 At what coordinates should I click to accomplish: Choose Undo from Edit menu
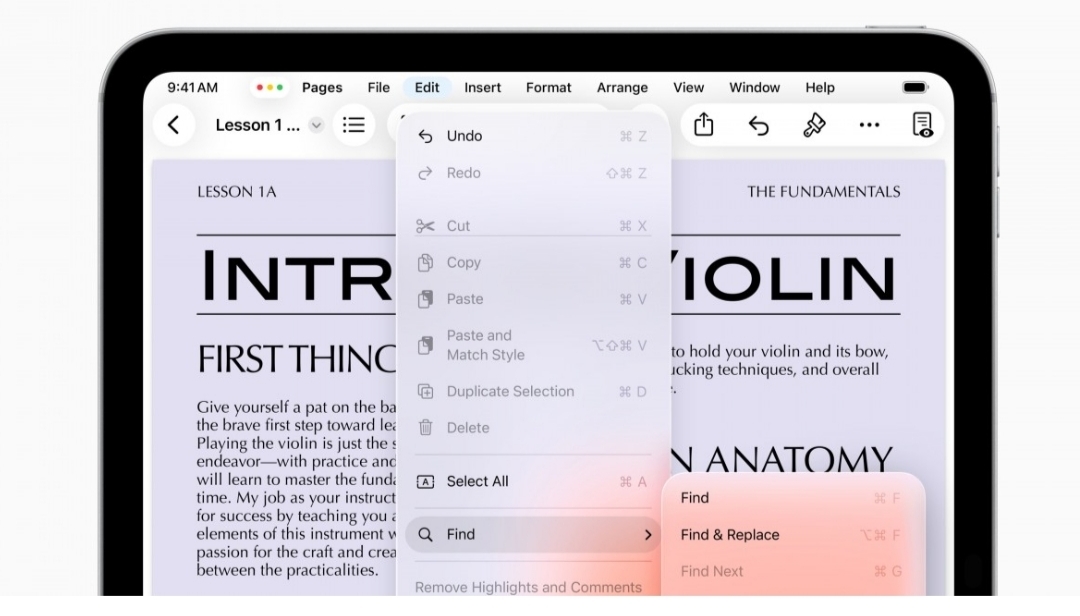click(532, 136)
